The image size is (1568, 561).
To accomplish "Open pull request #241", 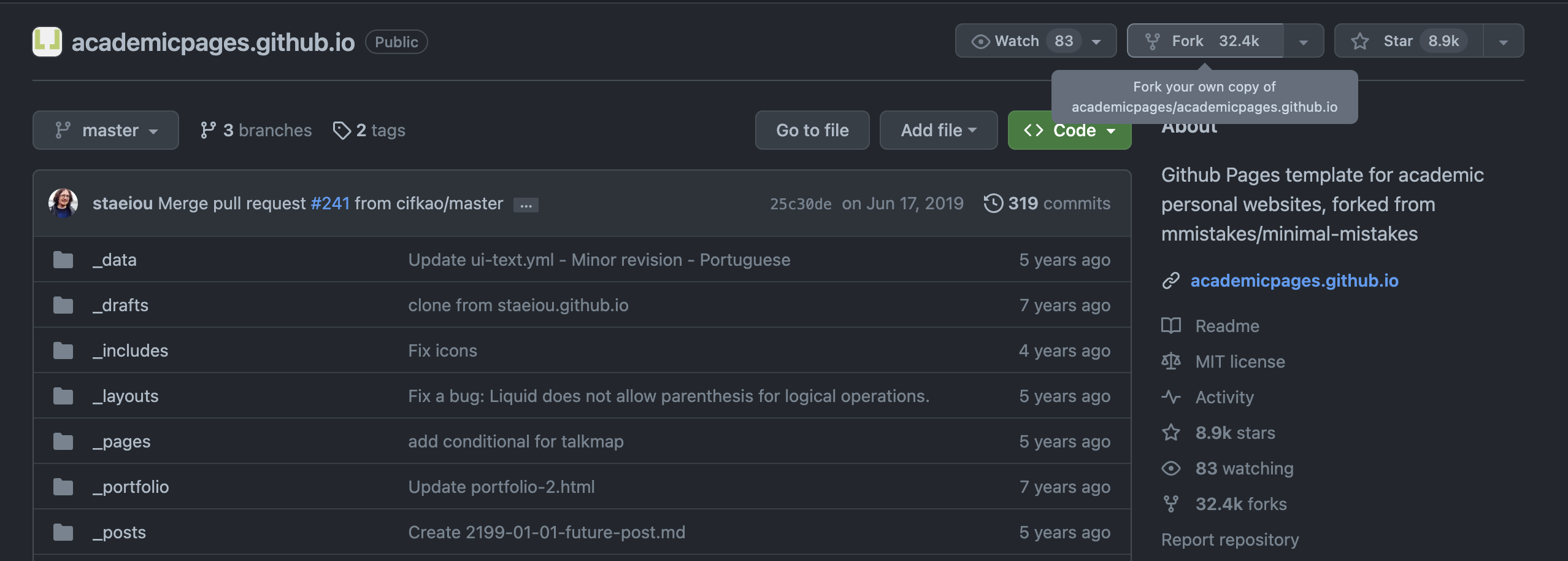I will [x=330, y=203].
